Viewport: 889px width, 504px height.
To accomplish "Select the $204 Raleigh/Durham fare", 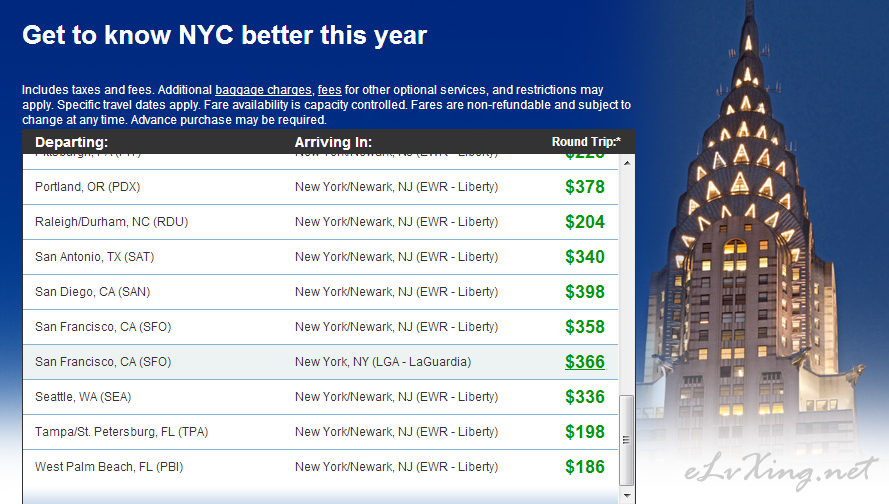I will click(585, 222).
